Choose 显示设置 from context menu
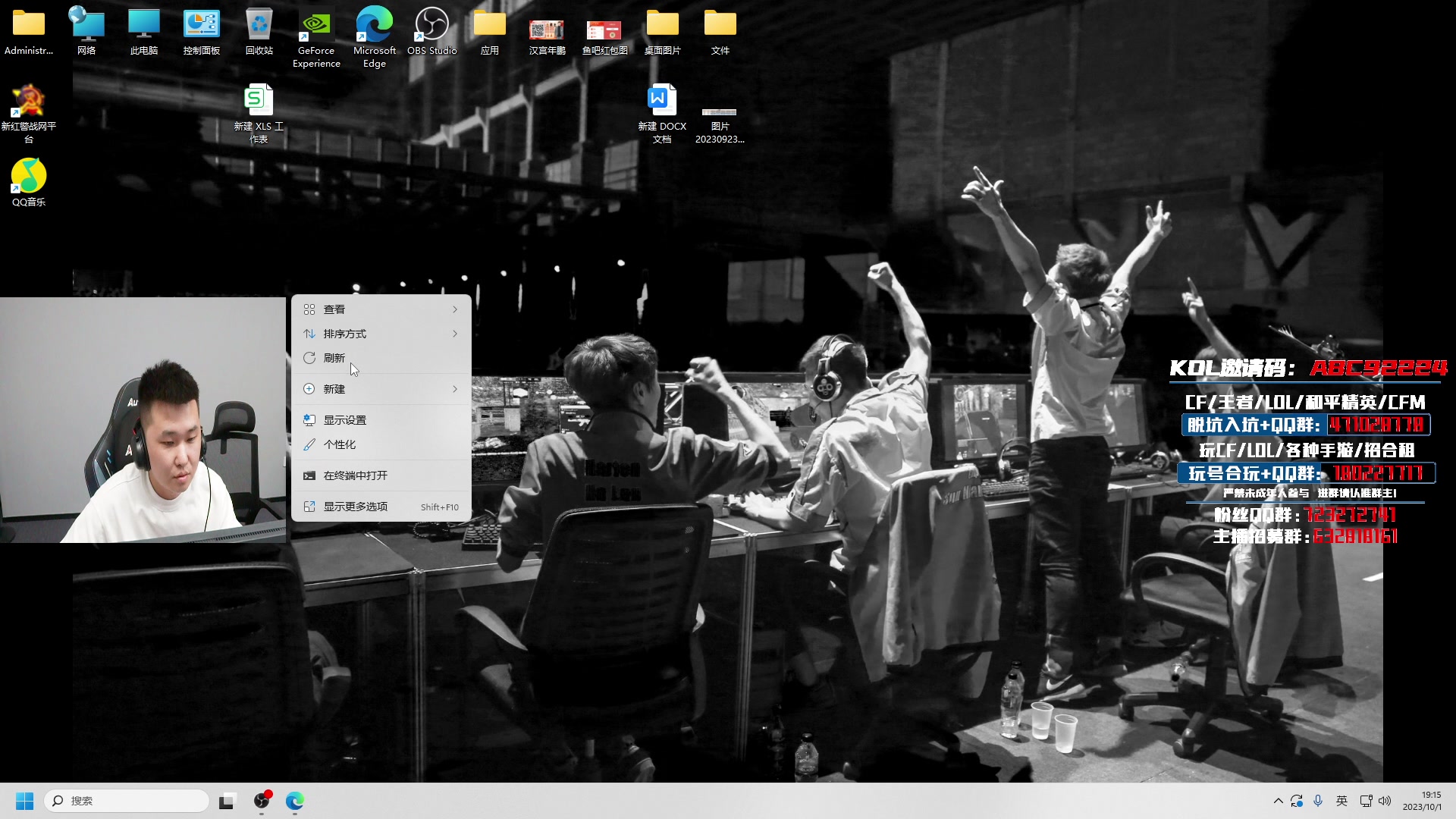The image size is (1456, 819). click(344, 420)
